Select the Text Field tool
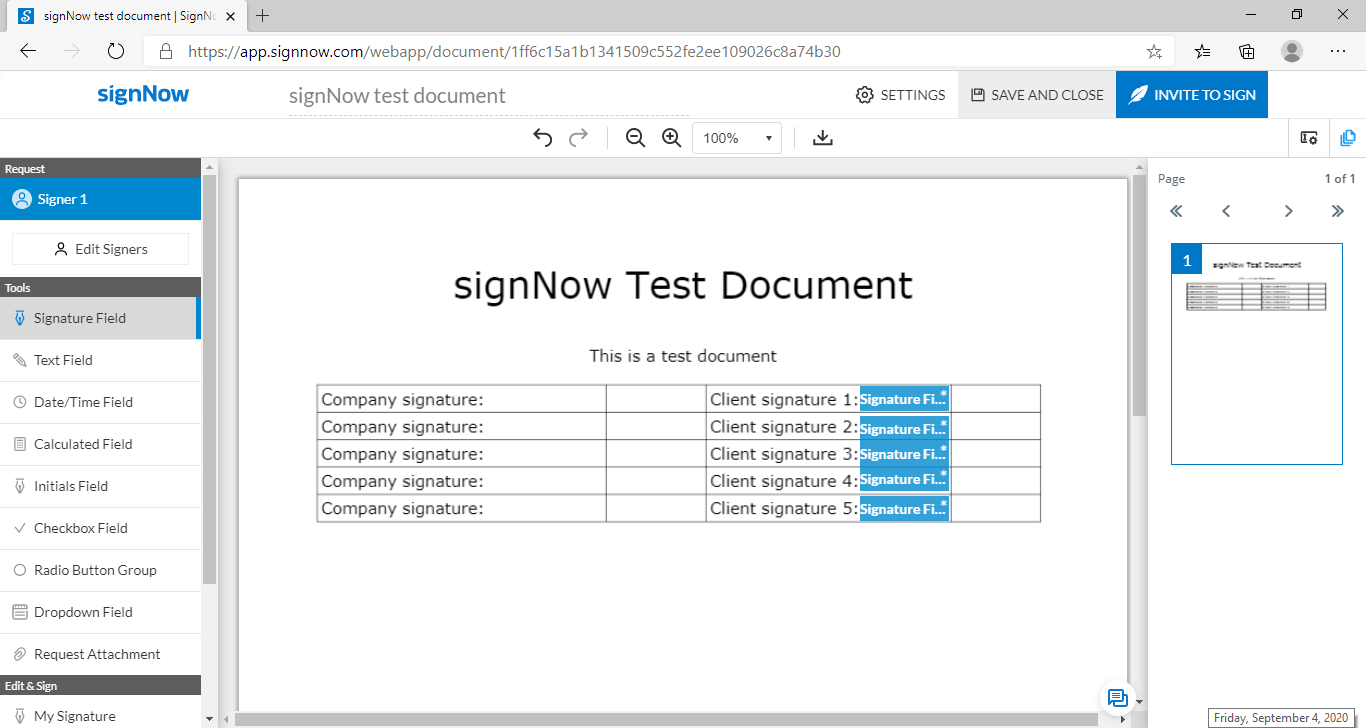 click(100, 360)
